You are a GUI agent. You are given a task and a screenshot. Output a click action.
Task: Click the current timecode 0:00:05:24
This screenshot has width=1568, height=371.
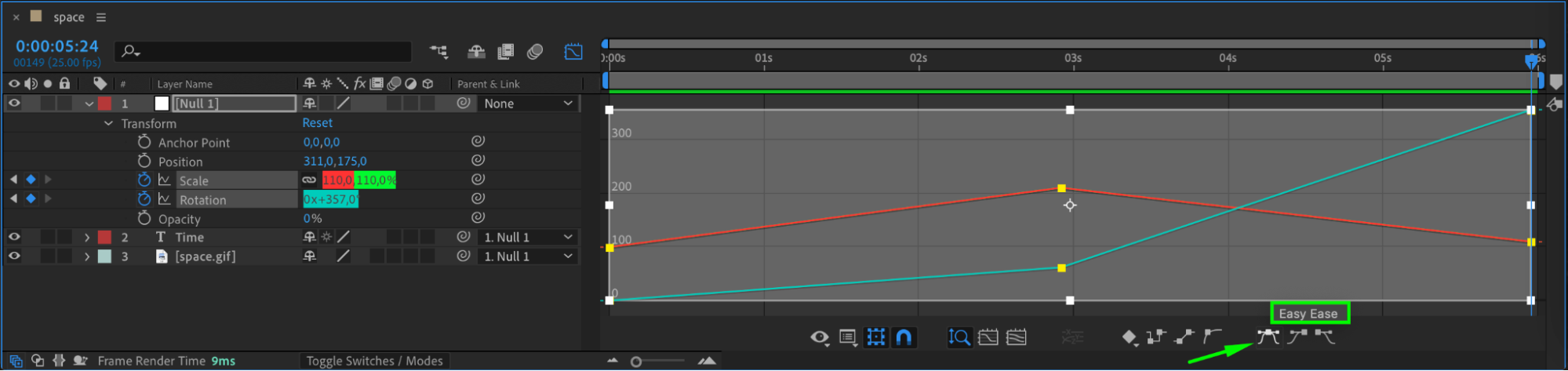[x=56, y=46]
